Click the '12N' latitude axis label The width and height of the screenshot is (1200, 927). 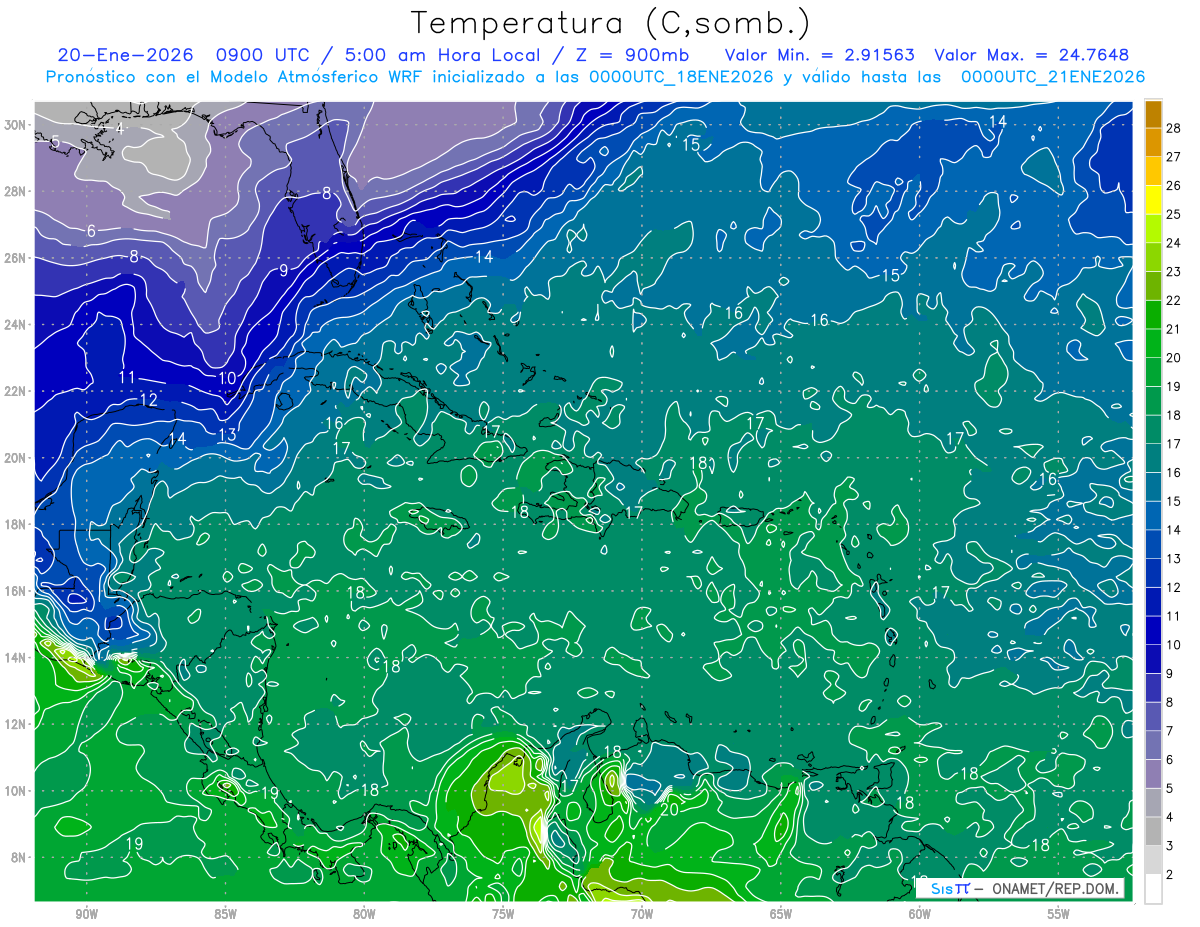pyautogui.click(x=15, y=724)
